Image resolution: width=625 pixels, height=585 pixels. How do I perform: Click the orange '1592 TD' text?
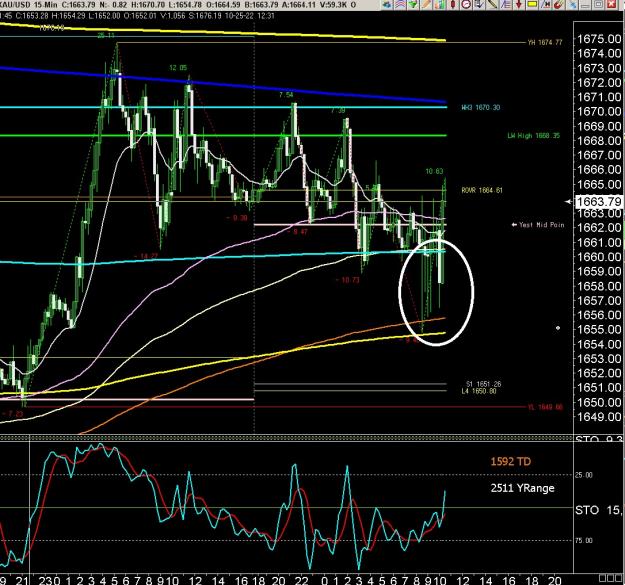tap(511, 461)
